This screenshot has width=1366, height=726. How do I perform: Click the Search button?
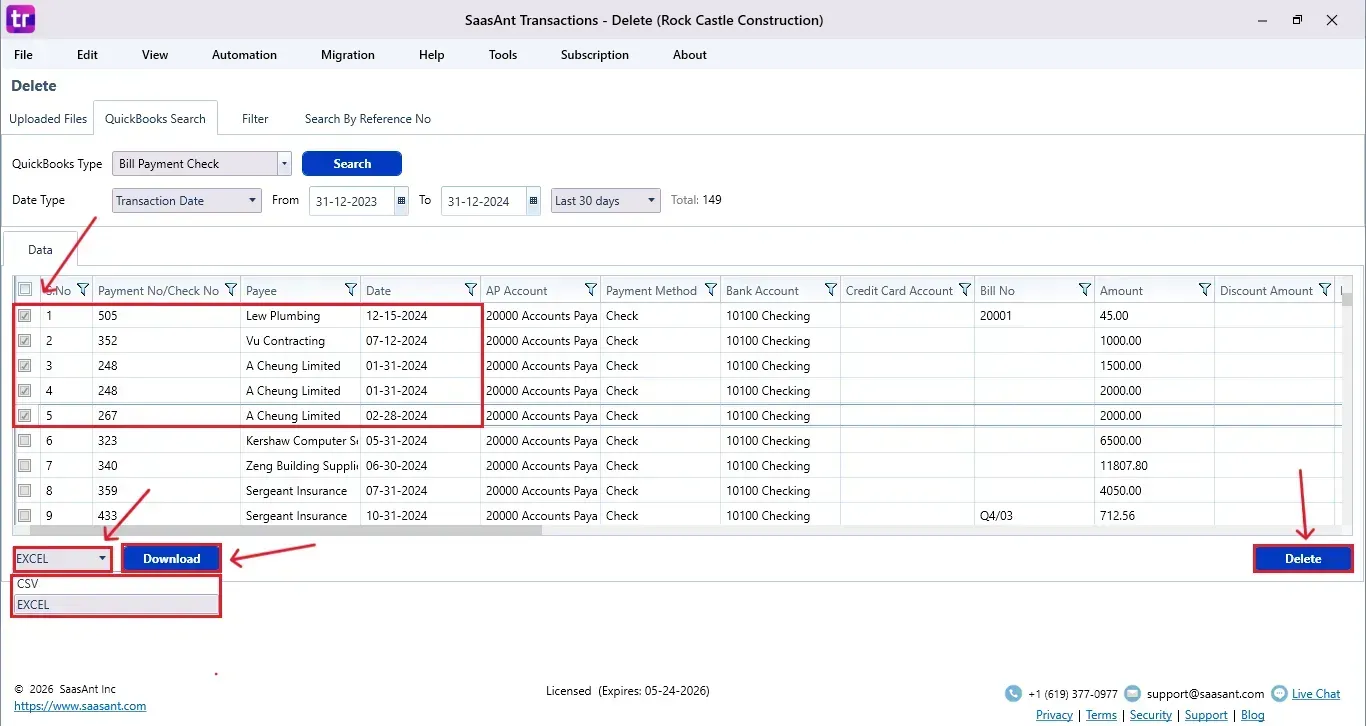tap(352, 164)
